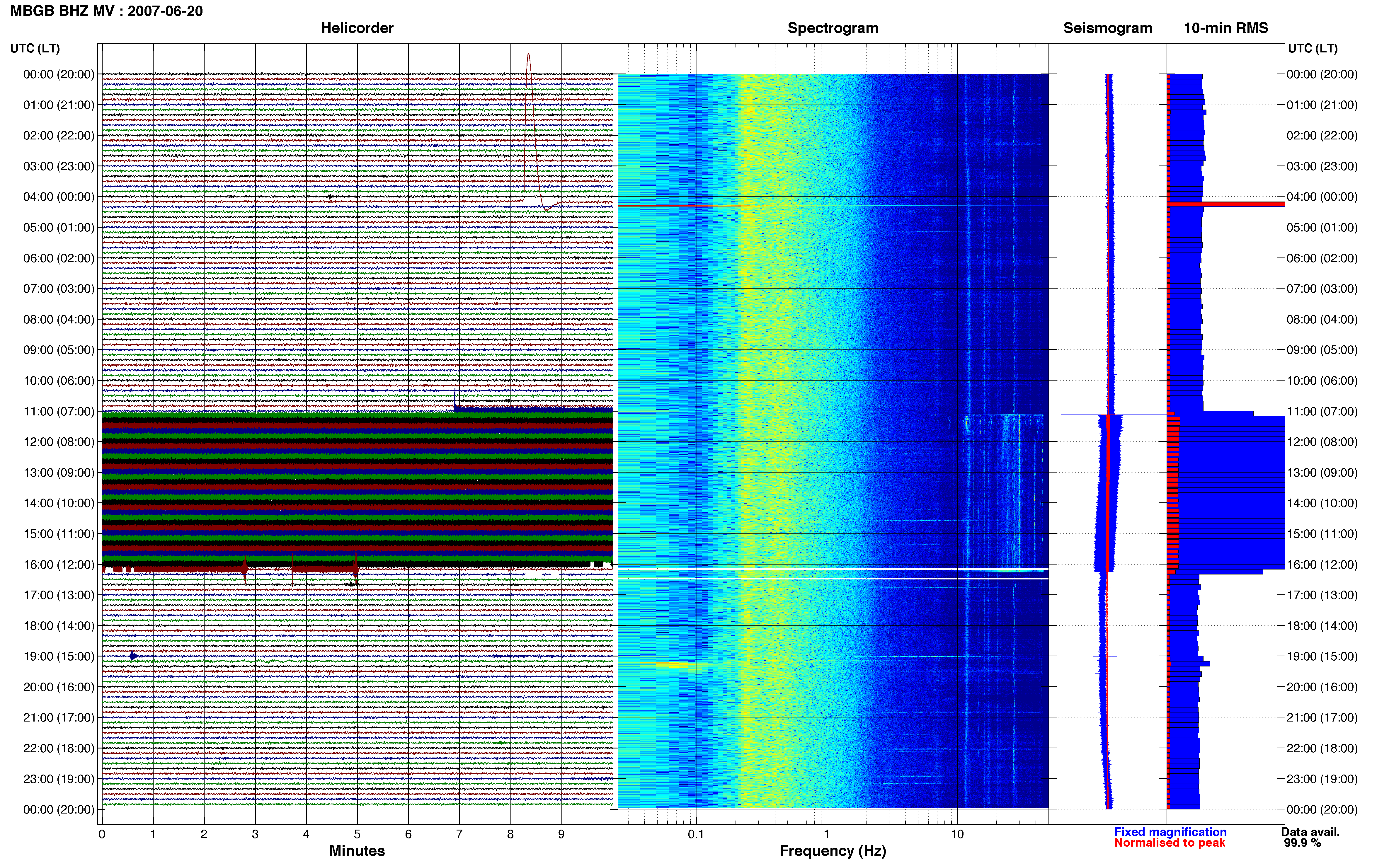Click 13:00 (09:00) label beside the helicorder
Viewport: 1389px width, 868px height.
point(59,473)
